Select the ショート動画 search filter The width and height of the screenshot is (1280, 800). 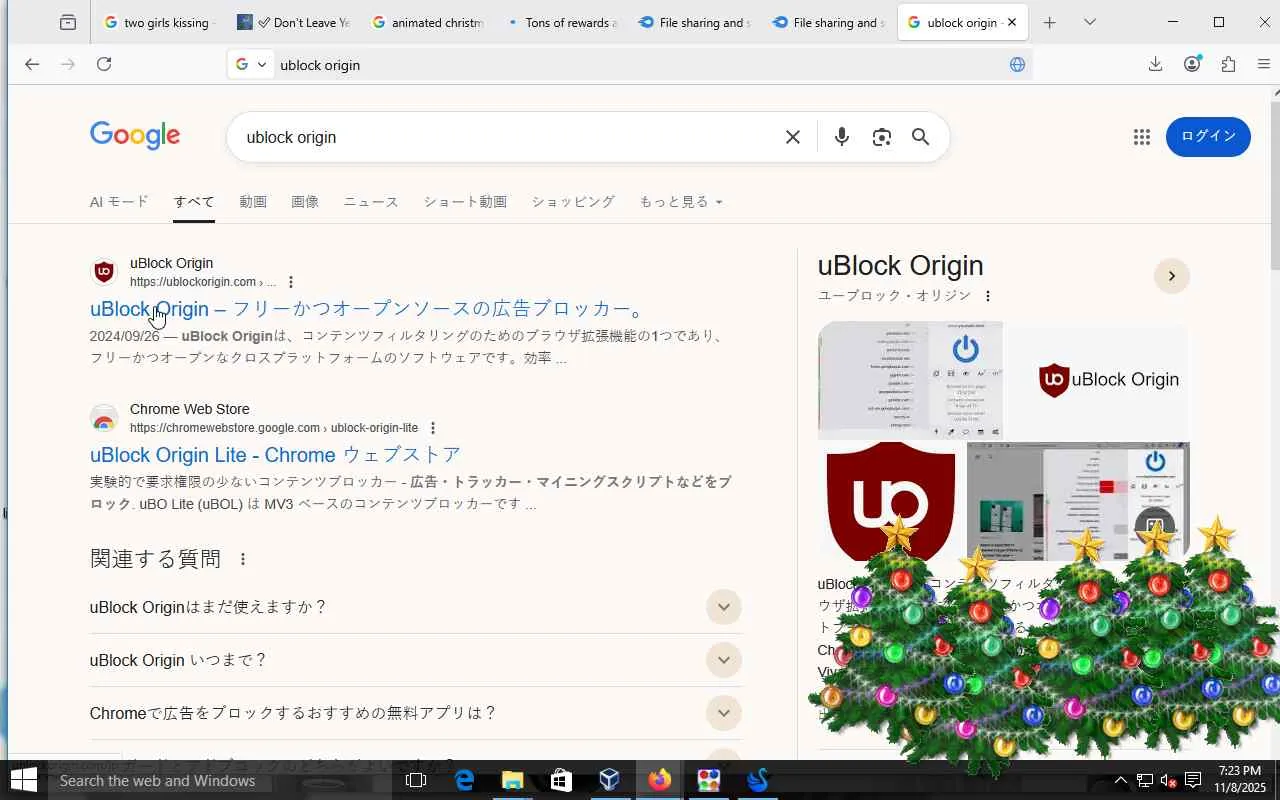coord(465,202)
